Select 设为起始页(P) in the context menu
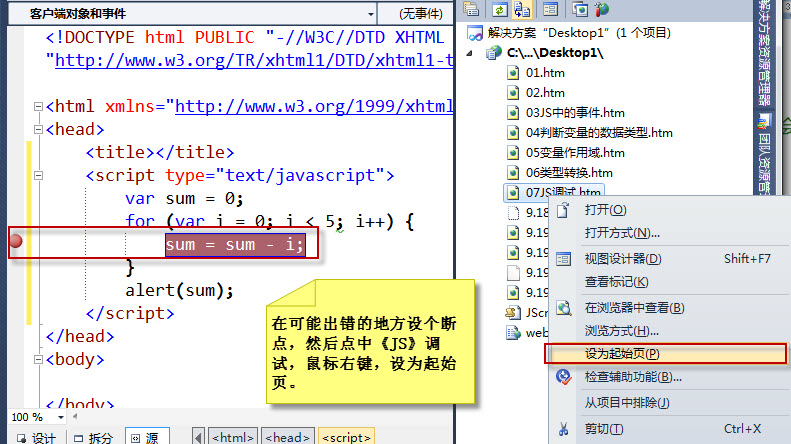Screen dimensions: 791x444 pyautogui.click(x=665, y=354)
